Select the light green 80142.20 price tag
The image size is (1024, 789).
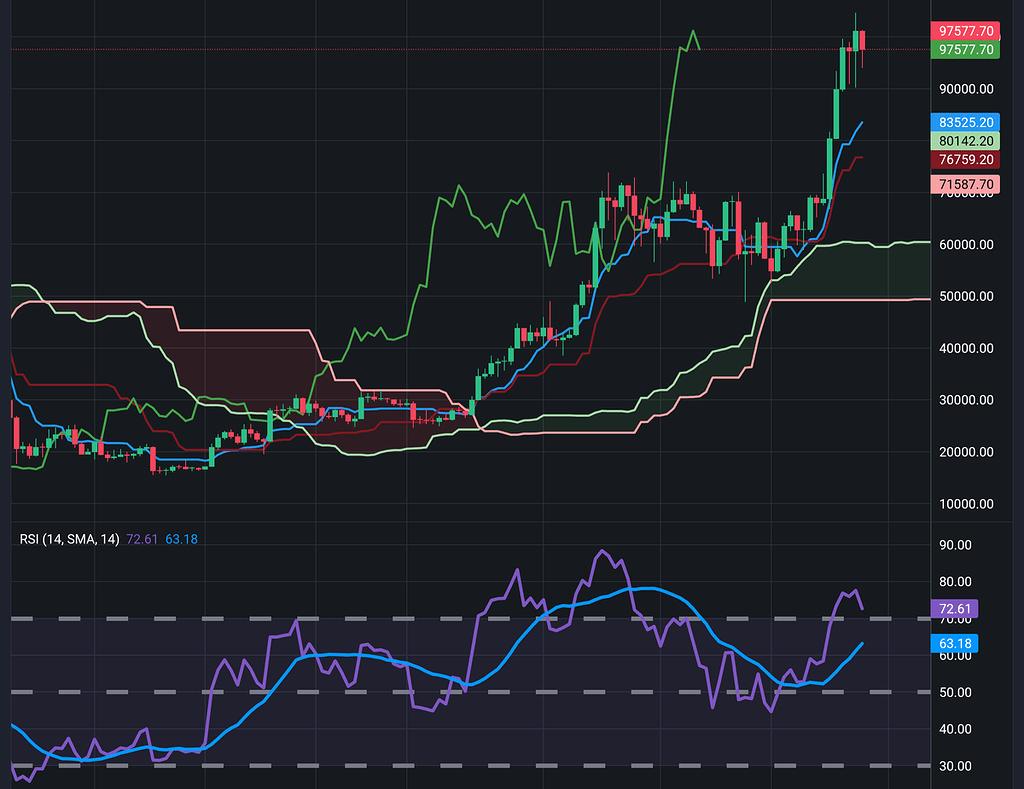(x=964, y=141)
